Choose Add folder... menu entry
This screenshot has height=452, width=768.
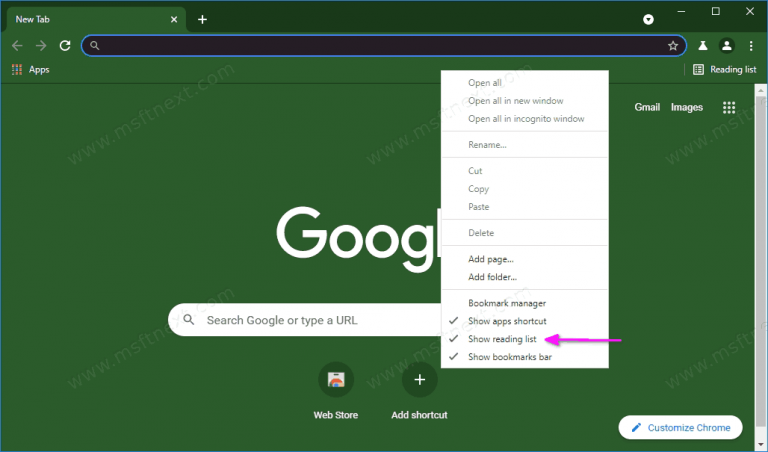point(525,277)
